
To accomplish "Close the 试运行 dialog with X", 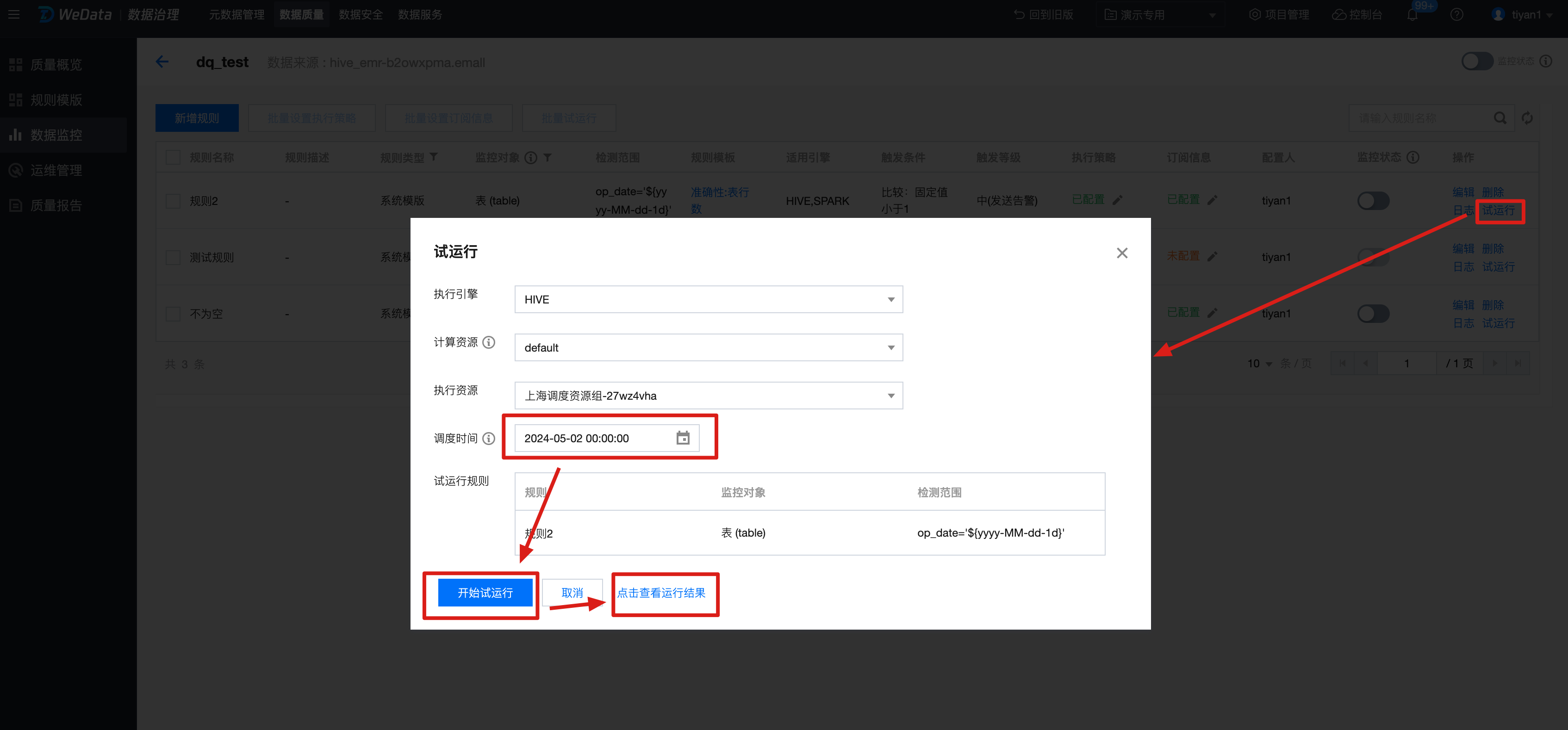I will pyautogui.click(x=1122, y=253).
